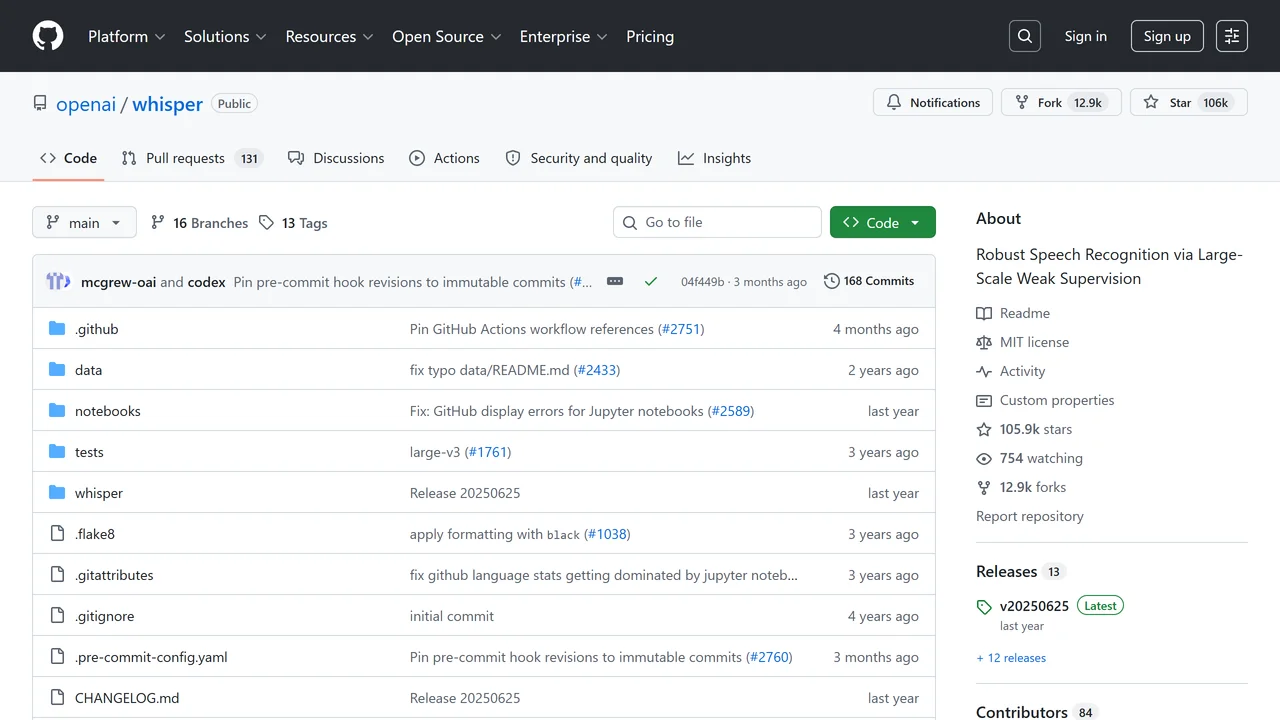The height and width of the screenshot is (720, 1280).
Task: Switch to the Code tab
Action: tap(68, 158)
